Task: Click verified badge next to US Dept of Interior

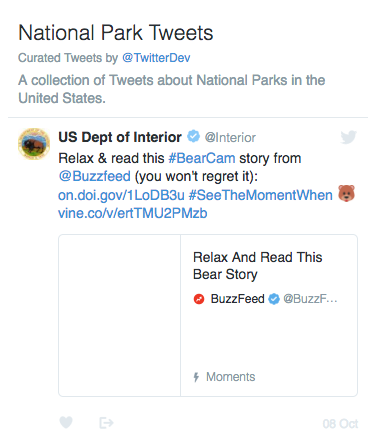Action: [193, 137]
